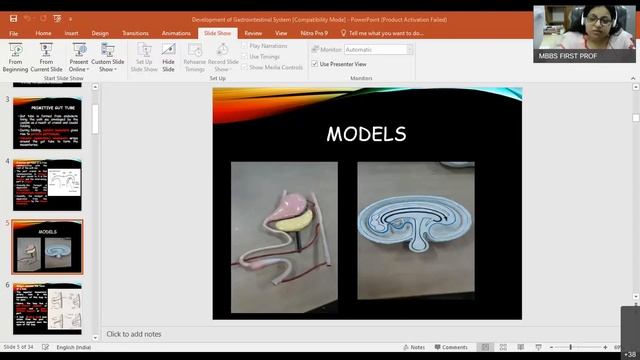Open Present Online option
The width and height of the screenshot is (640, 360).
79,58
